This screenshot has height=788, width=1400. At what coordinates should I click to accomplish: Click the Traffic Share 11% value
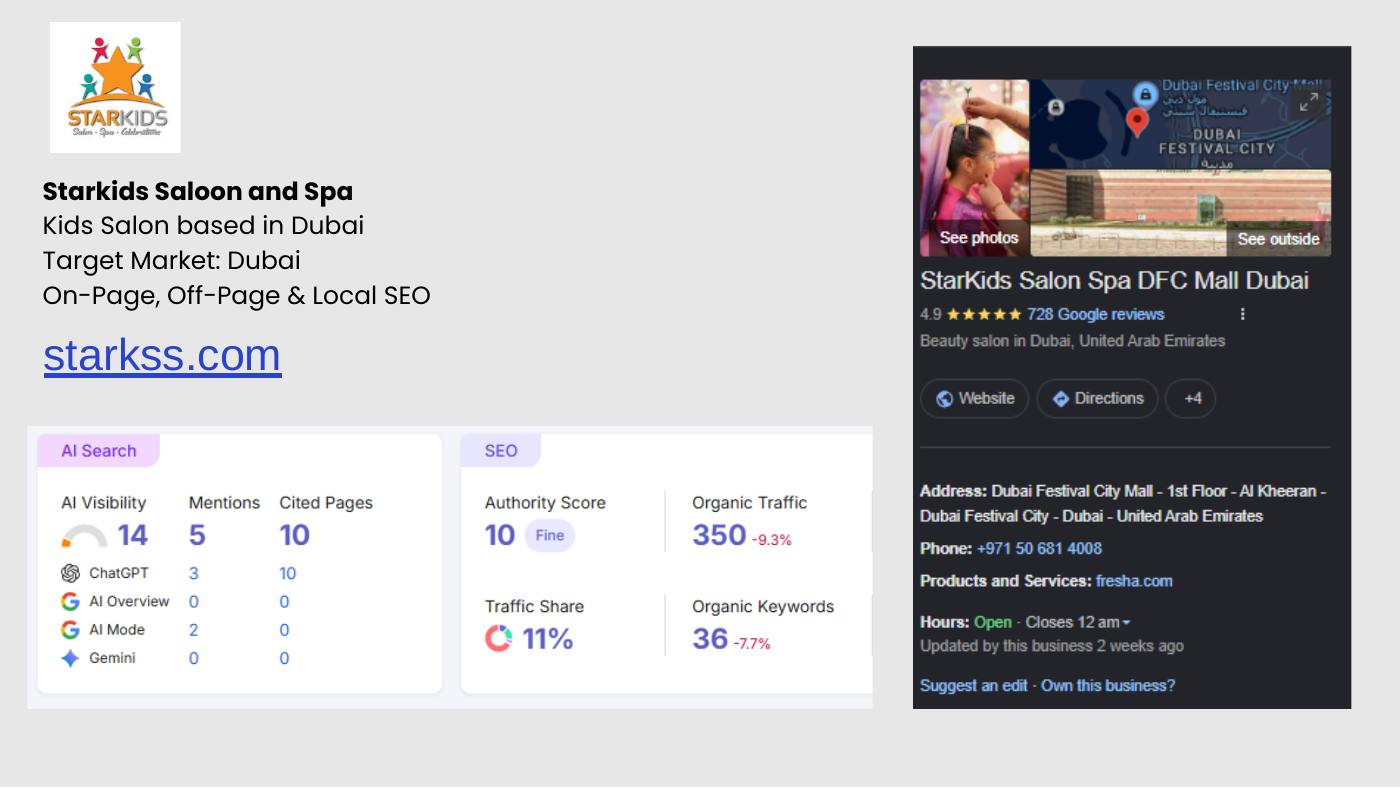click(547, 638)
